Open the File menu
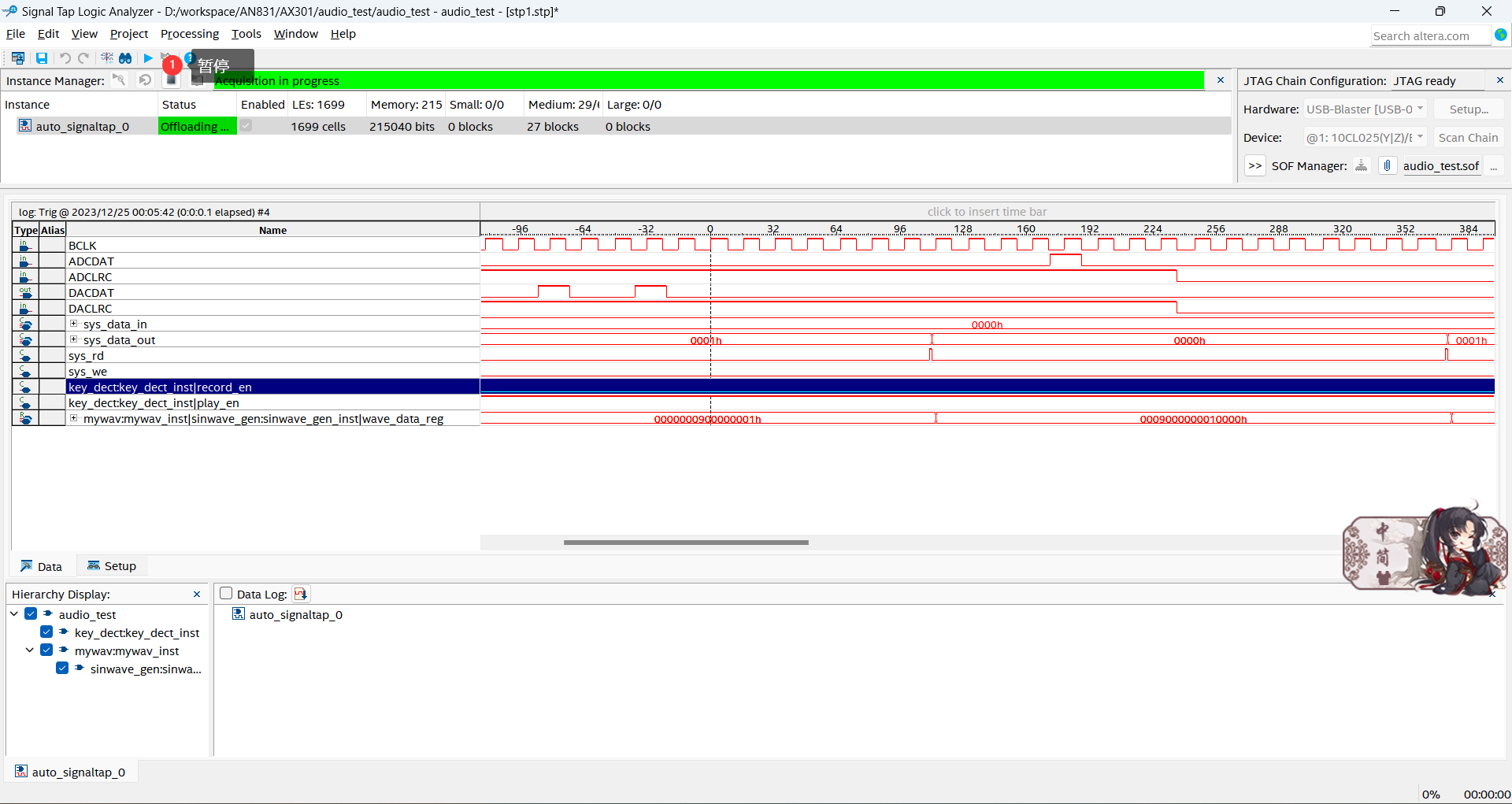Viewport: 1512px width, 804px height. 16,34
